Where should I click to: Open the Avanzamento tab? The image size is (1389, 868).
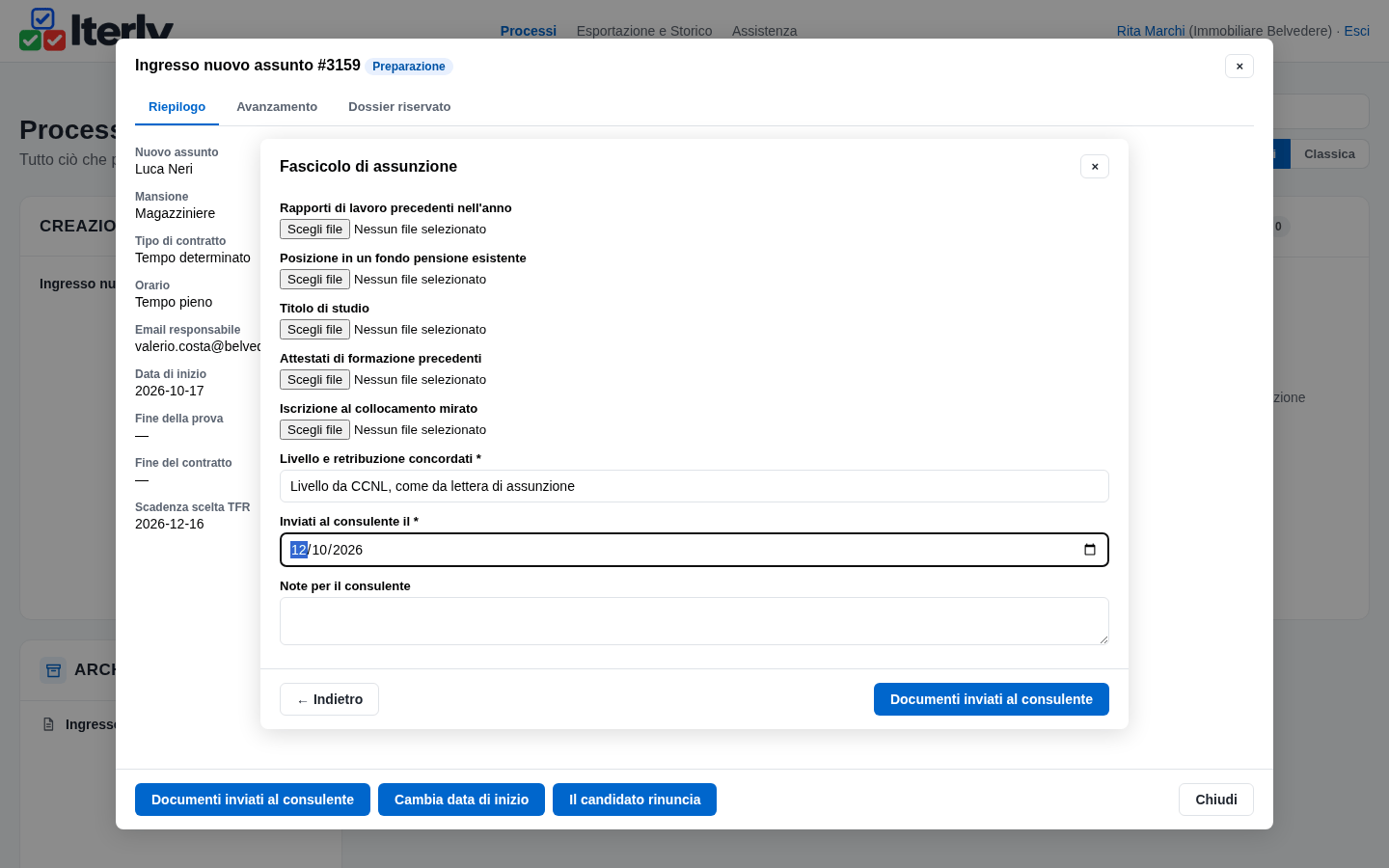(x=277, y=107)
